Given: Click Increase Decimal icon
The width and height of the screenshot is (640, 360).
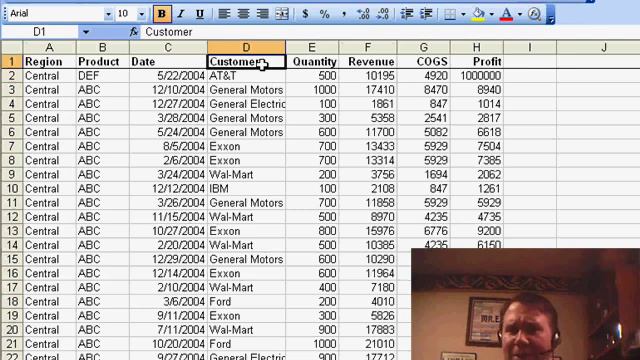Looking at the screenshot, I should click(x=363, y=14).
